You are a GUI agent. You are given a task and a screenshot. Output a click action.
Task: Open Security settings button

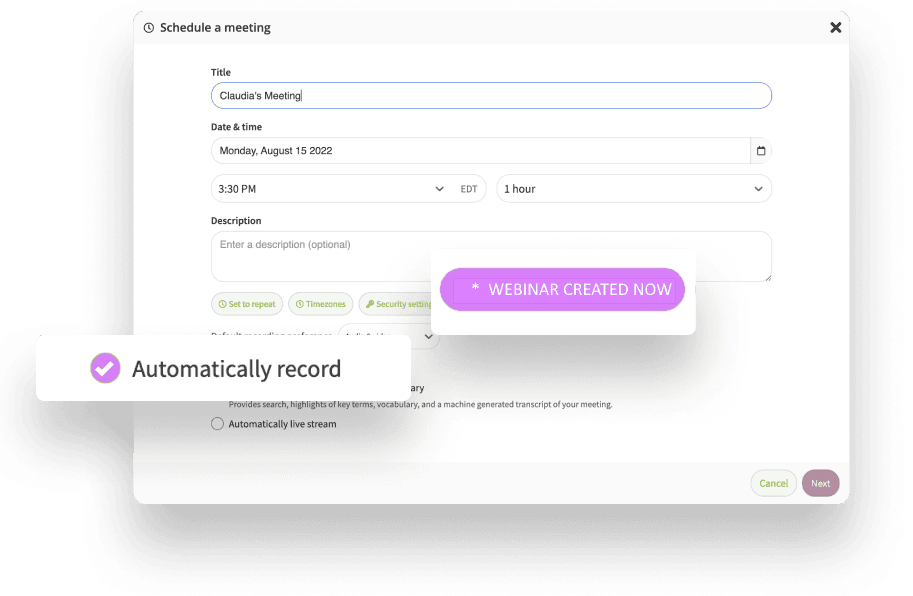point(396,304)
